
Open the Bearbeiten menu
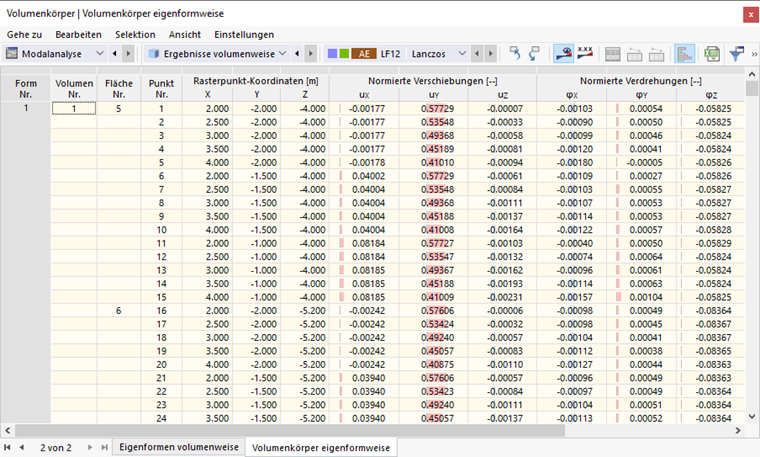click(79, 34)
